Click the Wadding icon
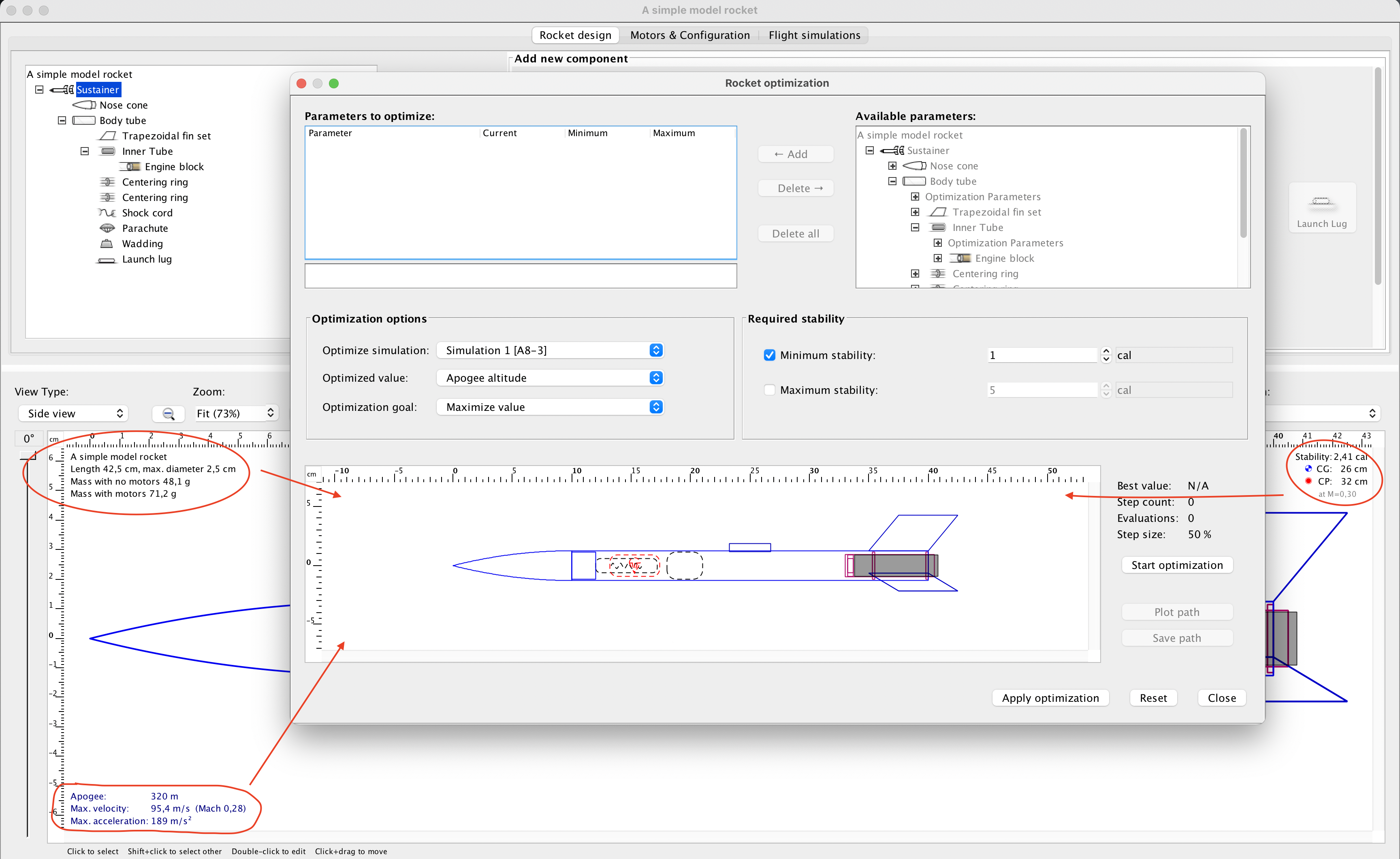The height and width of the screenshot is (859, 1400). point(107,244)
